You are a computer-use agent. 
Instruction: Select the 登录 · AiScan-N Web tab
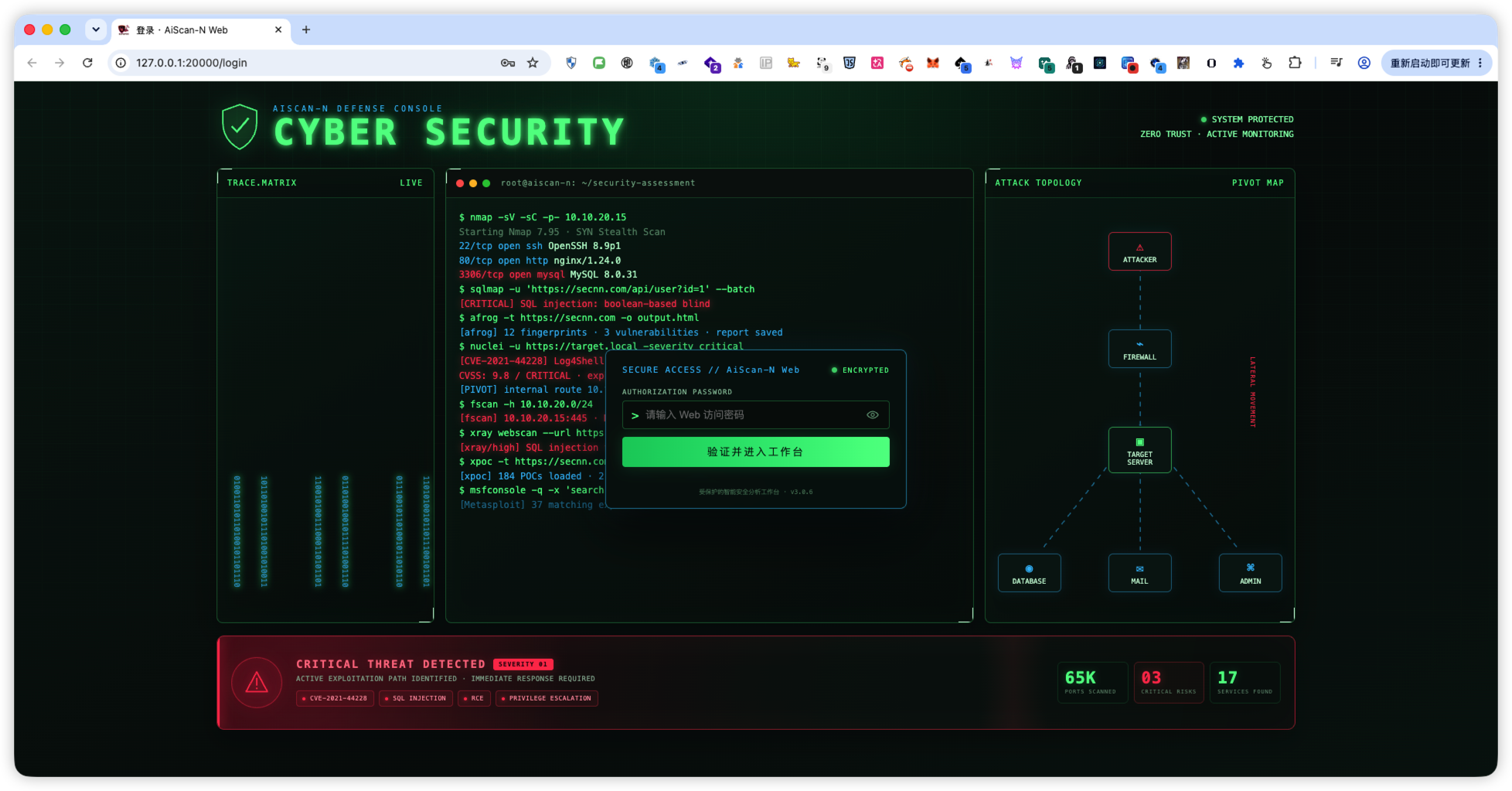200,29
